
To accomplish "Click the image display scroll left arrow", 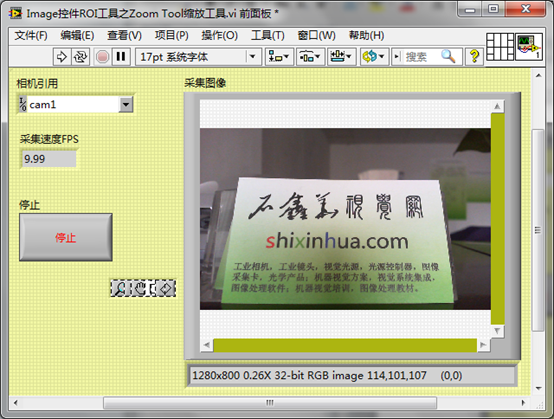I will (x=207, y=345).
